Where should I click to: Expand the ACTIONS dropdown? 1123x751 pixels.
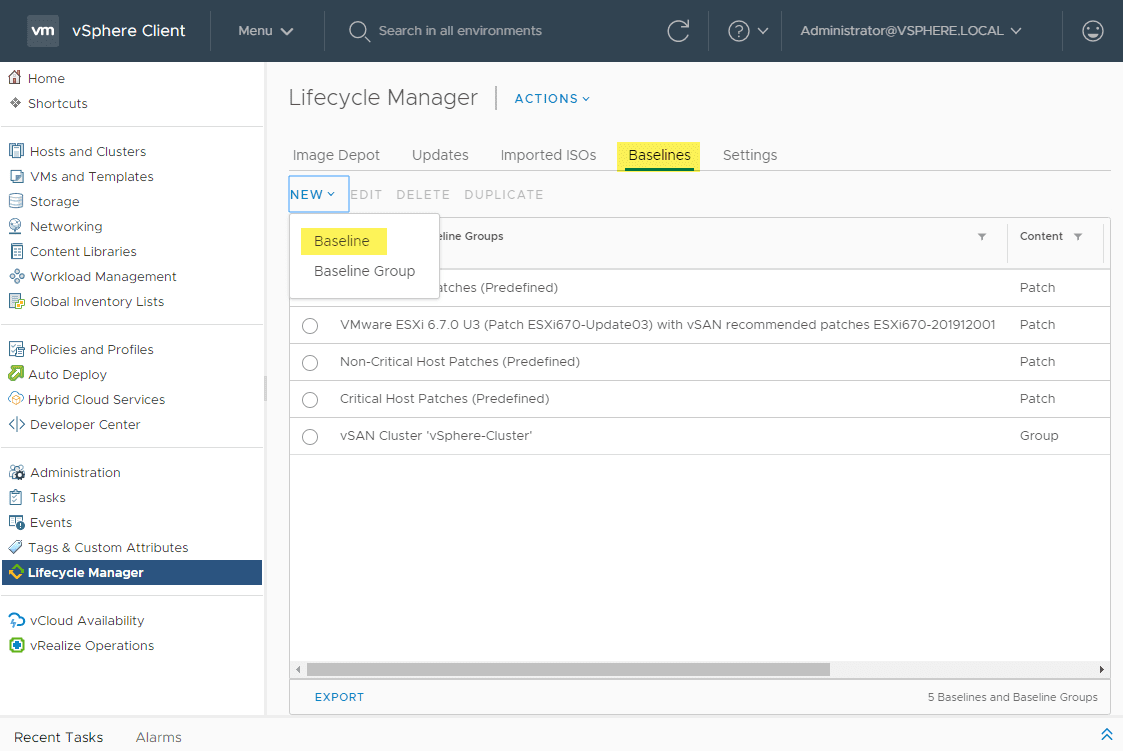(x=552, y=99)
